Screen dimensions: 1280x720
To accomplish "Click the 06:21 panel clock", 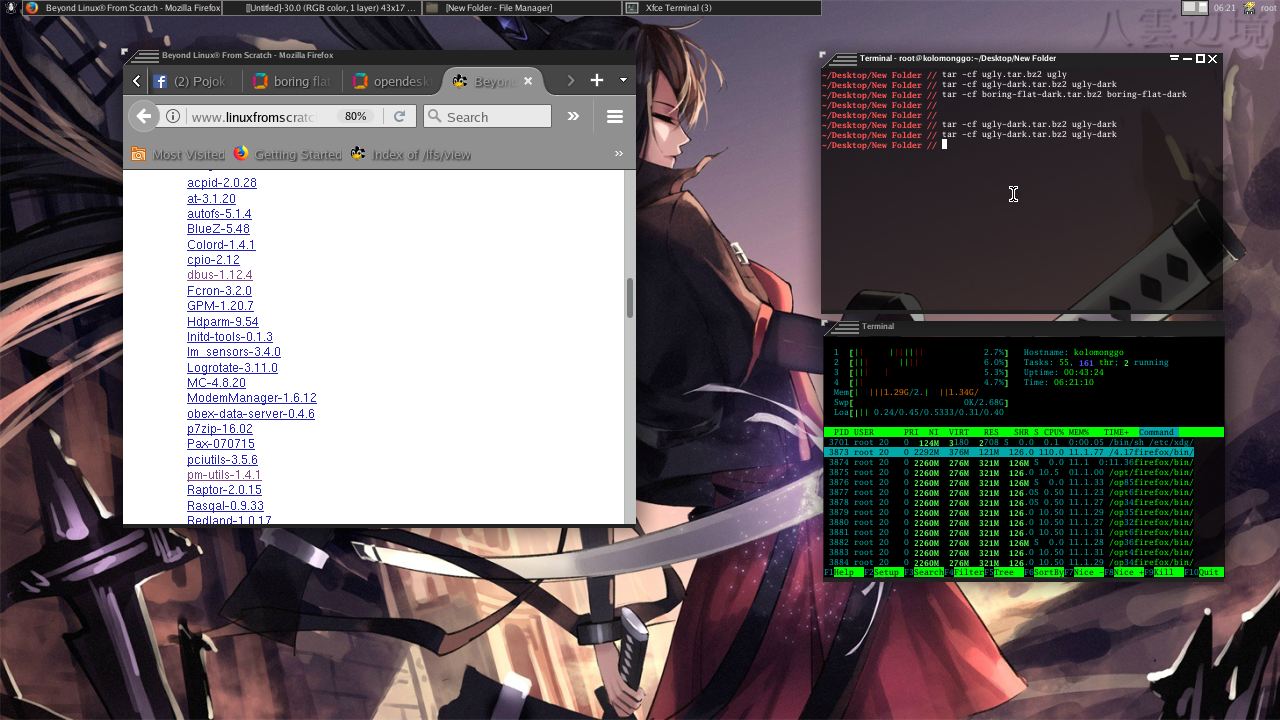I will coord(1225,8).
